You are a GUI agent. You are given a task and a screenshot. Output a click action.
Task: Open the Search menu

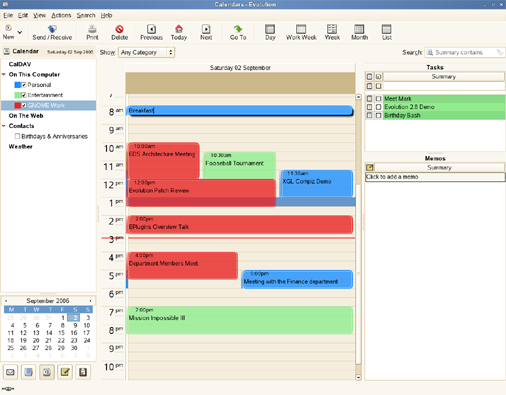(86, 15)
